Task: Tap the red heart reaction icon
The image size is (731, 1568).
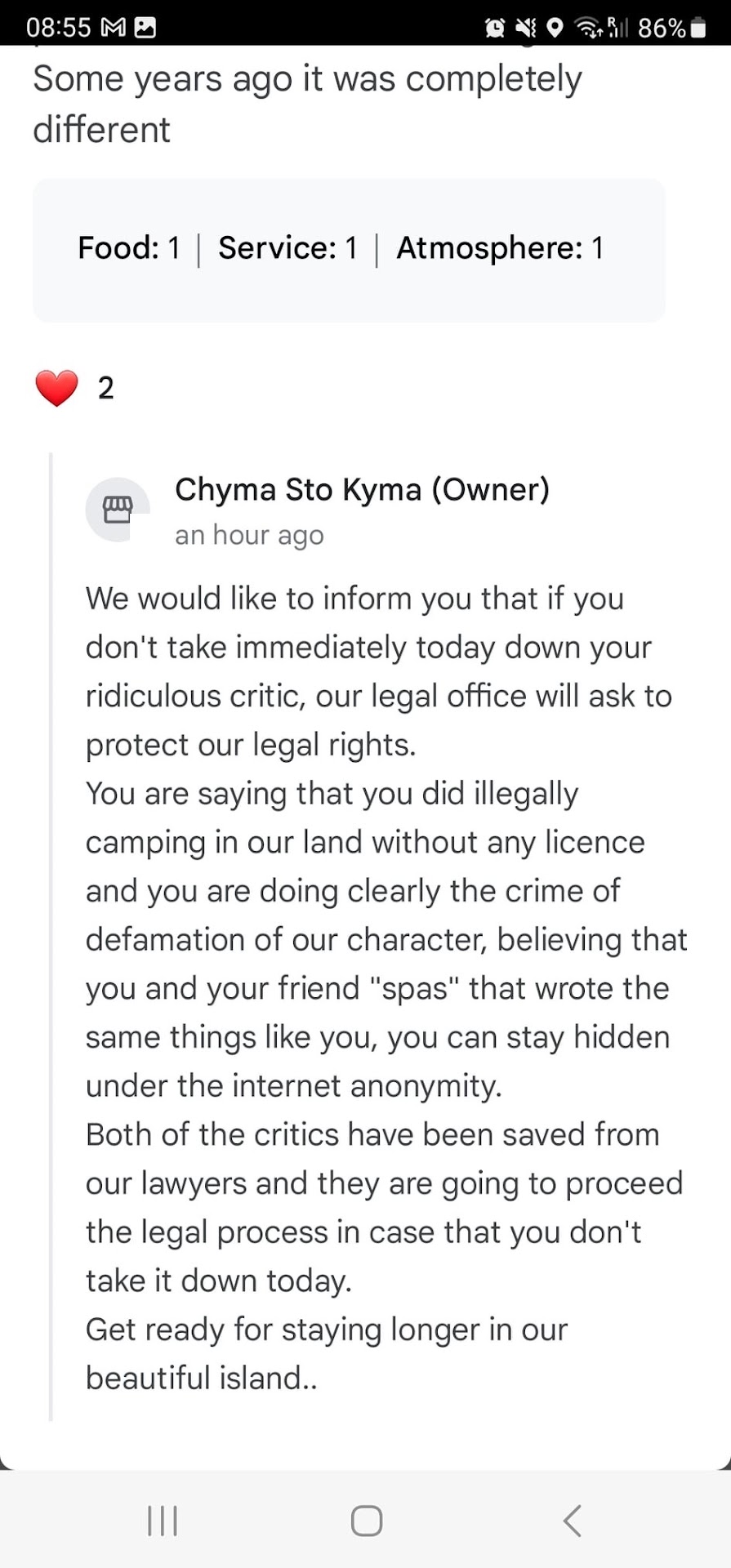Action: (x=56, y=388)
